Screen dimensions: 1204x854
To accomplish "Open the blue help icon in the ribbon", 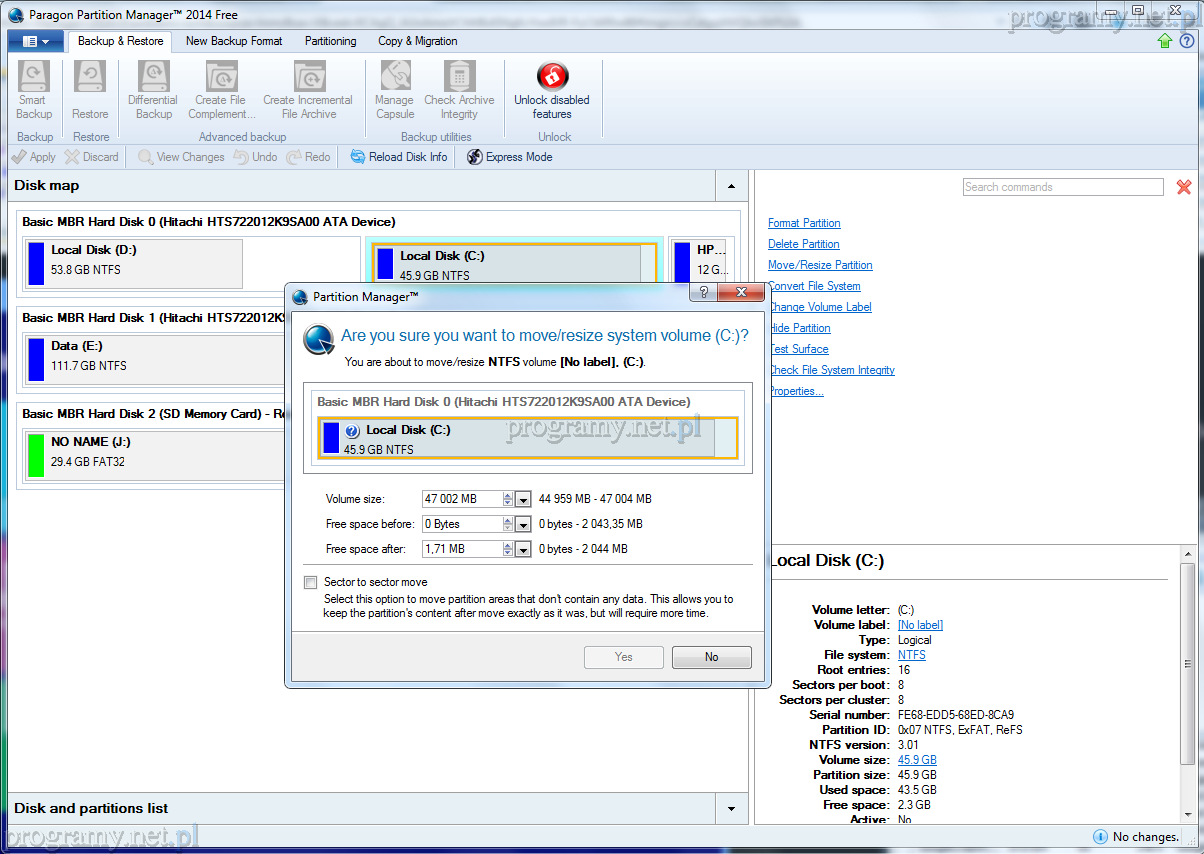I will (x=1187, y=41).
